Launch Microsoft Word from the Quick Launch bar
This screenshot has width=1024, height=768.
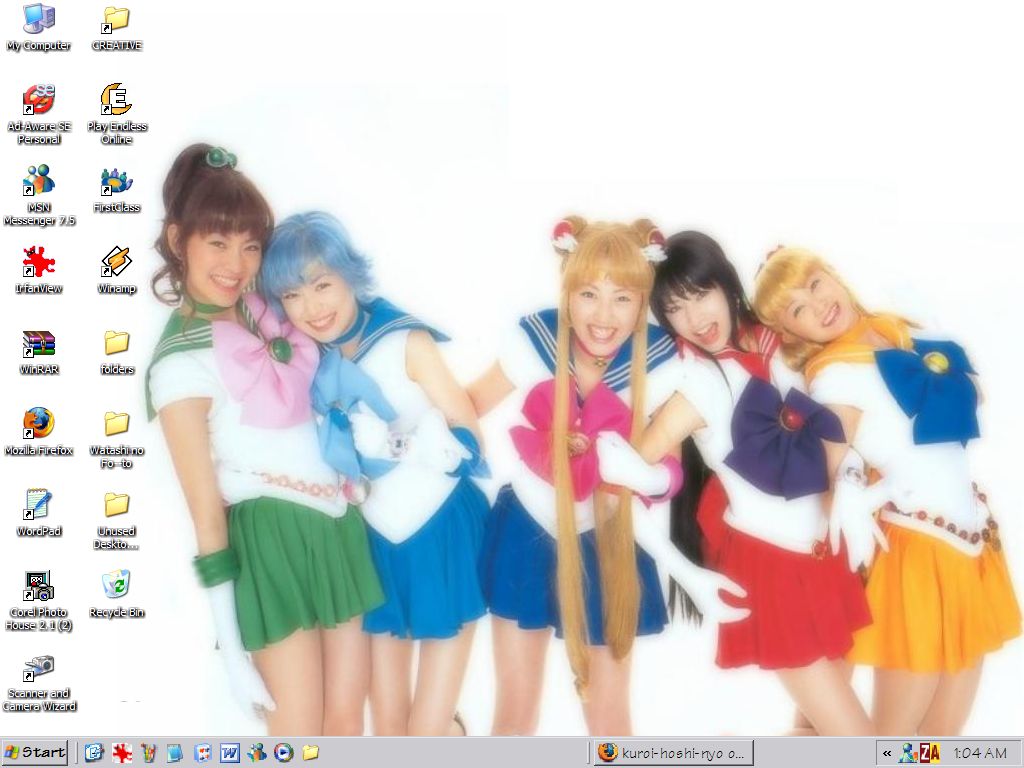click(x=229, y=753)
